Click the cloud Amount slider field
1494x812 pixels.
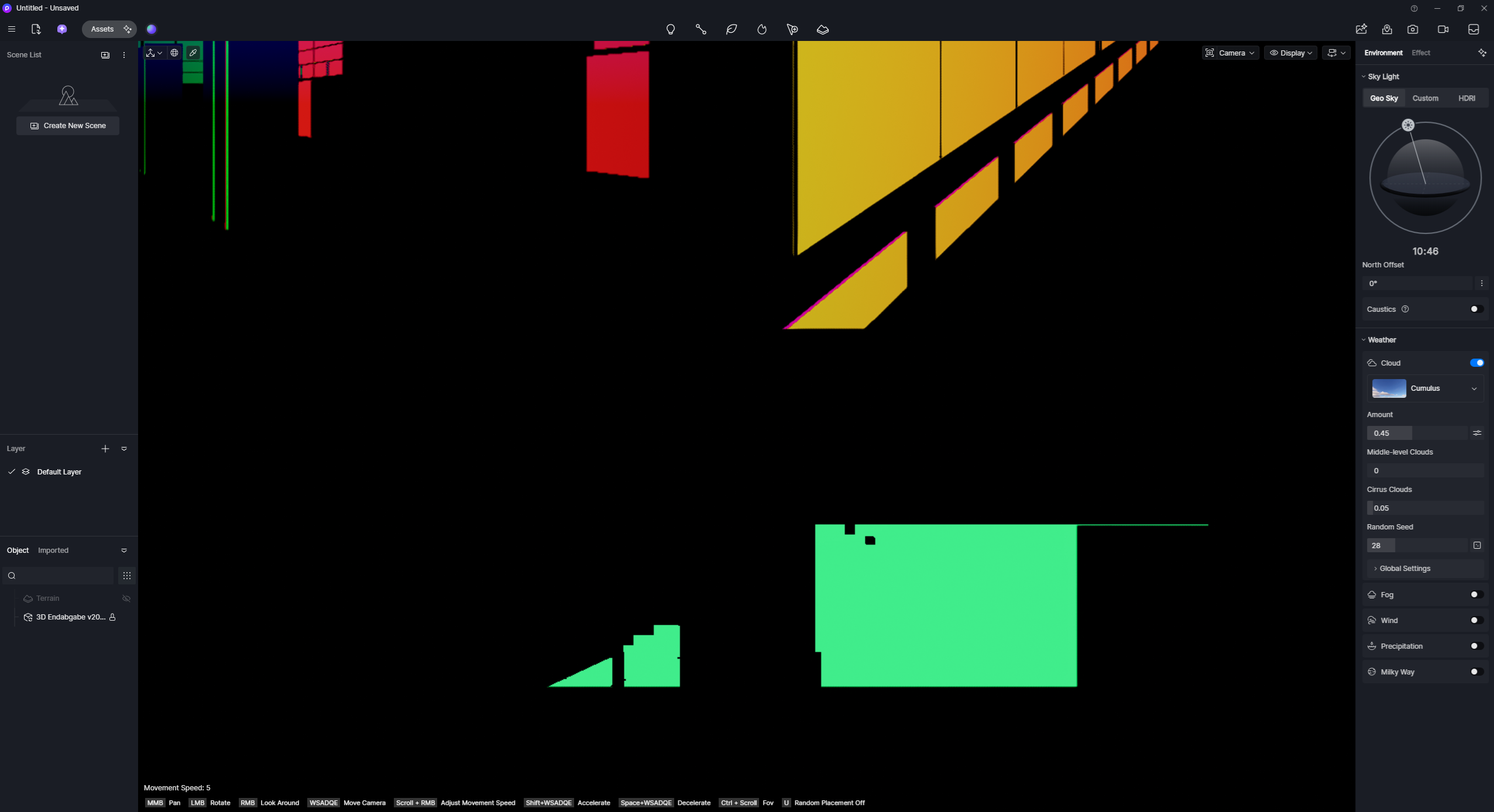(1416, 433)
